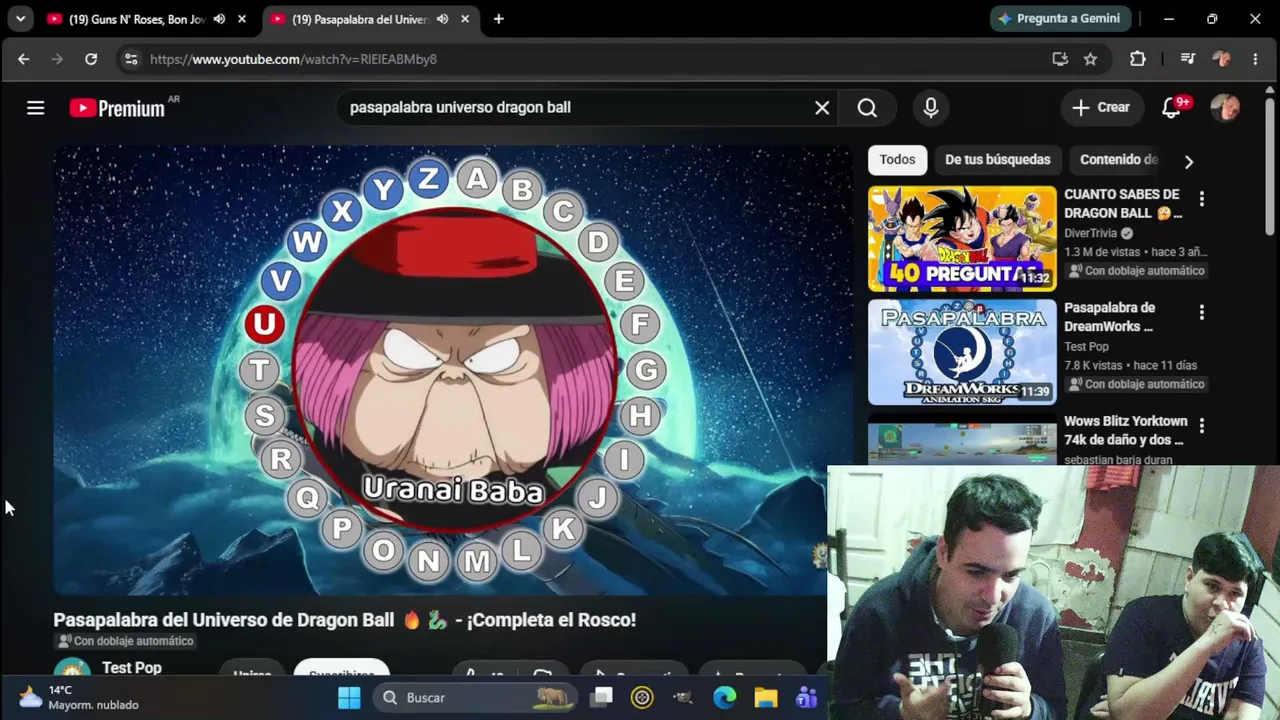The image size is (1280, 720).
Task: Bookmark this page with the star
Action: click(x=1091, y=59)
